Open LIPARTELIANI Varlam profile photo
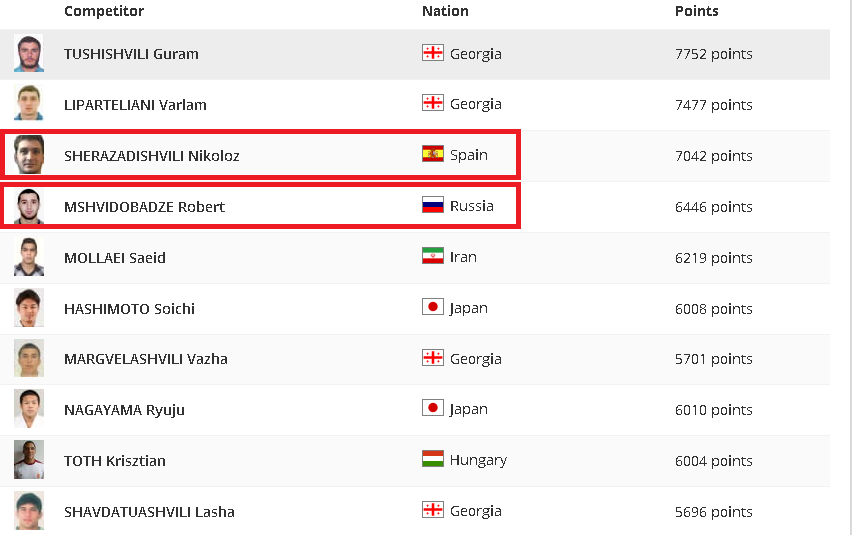 click(29, 103)
